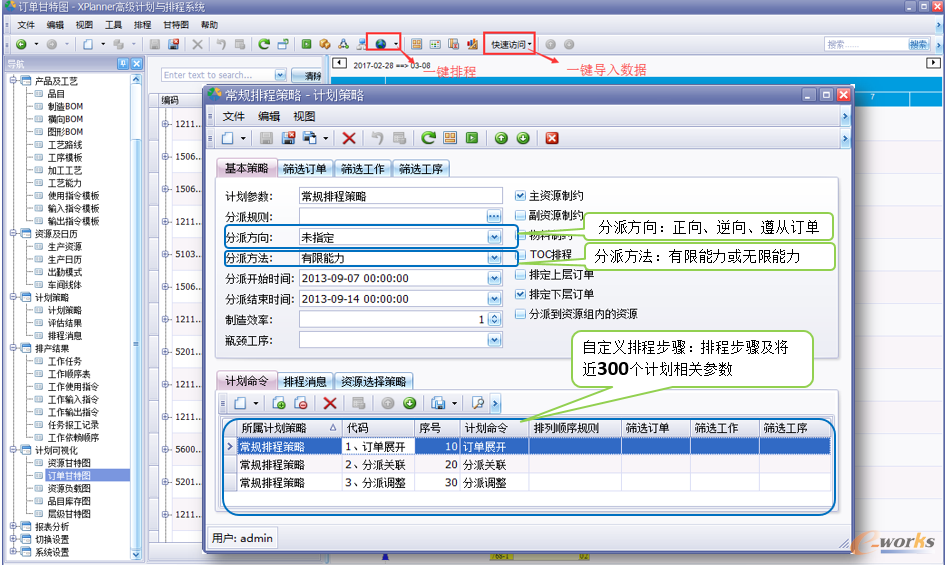Click green play run icon in strategy dialog
945x565 pixels.
pos(472,138)
